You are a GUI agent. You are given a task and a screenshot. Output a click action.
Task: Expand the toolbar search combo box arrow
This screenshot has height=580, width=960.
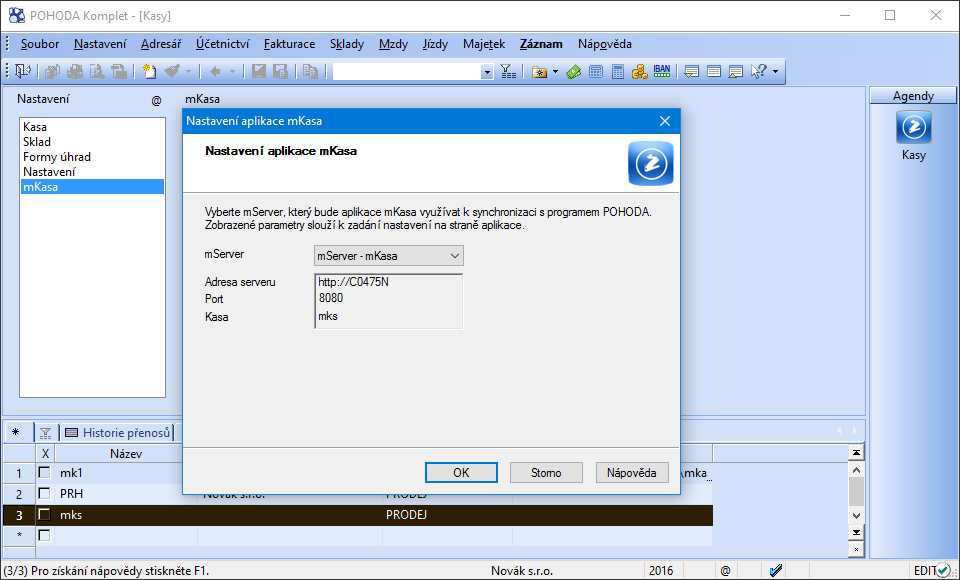tap(487, 72)
